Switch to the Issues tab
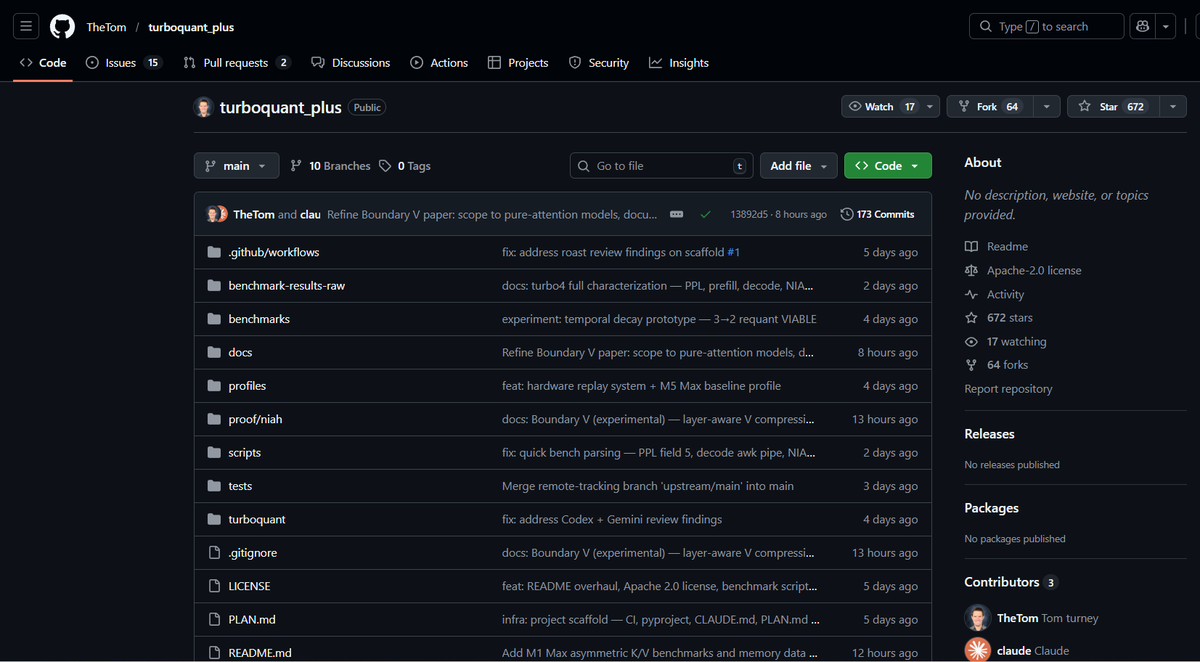Screen dimensions: 1200x662 pyautogui.click(x=123, y=62)
